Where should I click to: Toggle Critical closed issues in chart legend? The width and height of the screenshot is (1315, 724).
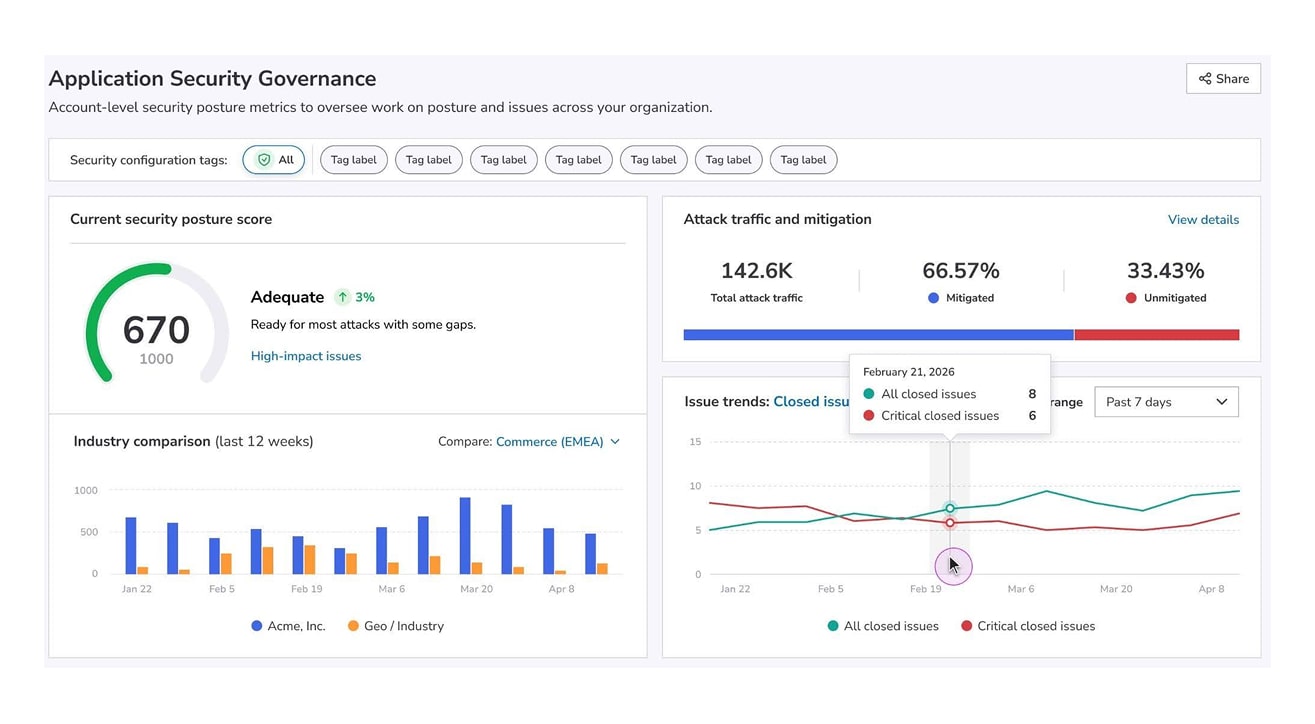(x=1028, y=627)
